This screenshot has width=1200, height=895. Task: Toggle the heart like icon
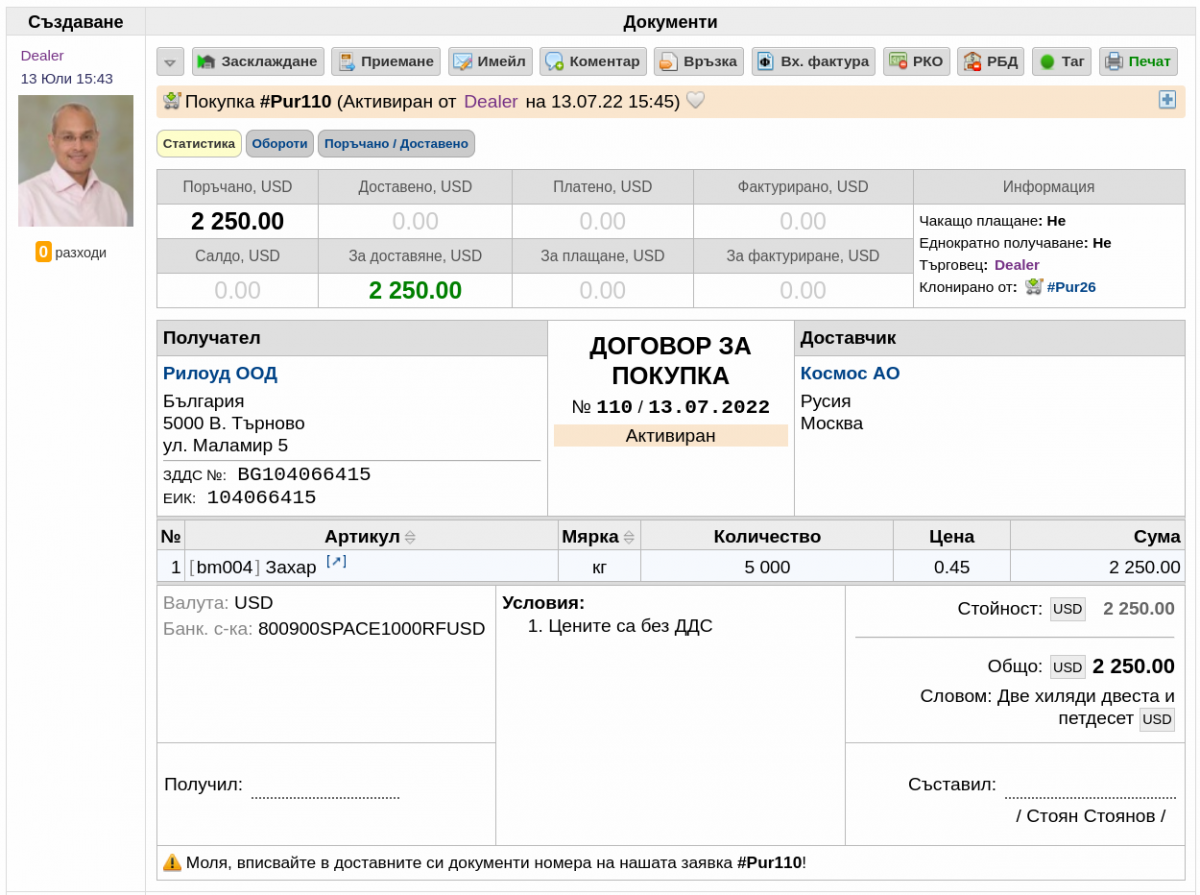695,100
